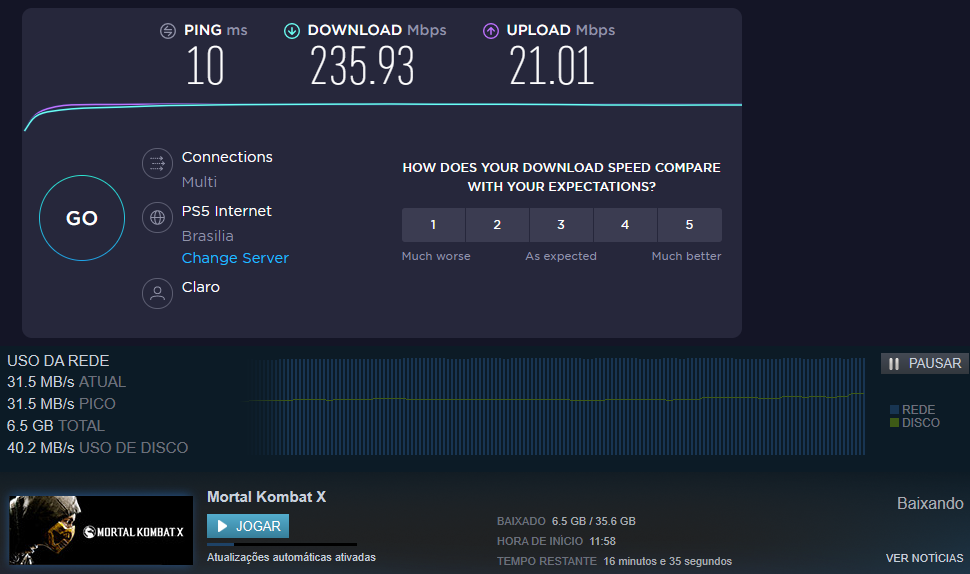
Task: Click Atualizações automáticas ativadas text
Action: click(291, 557)
